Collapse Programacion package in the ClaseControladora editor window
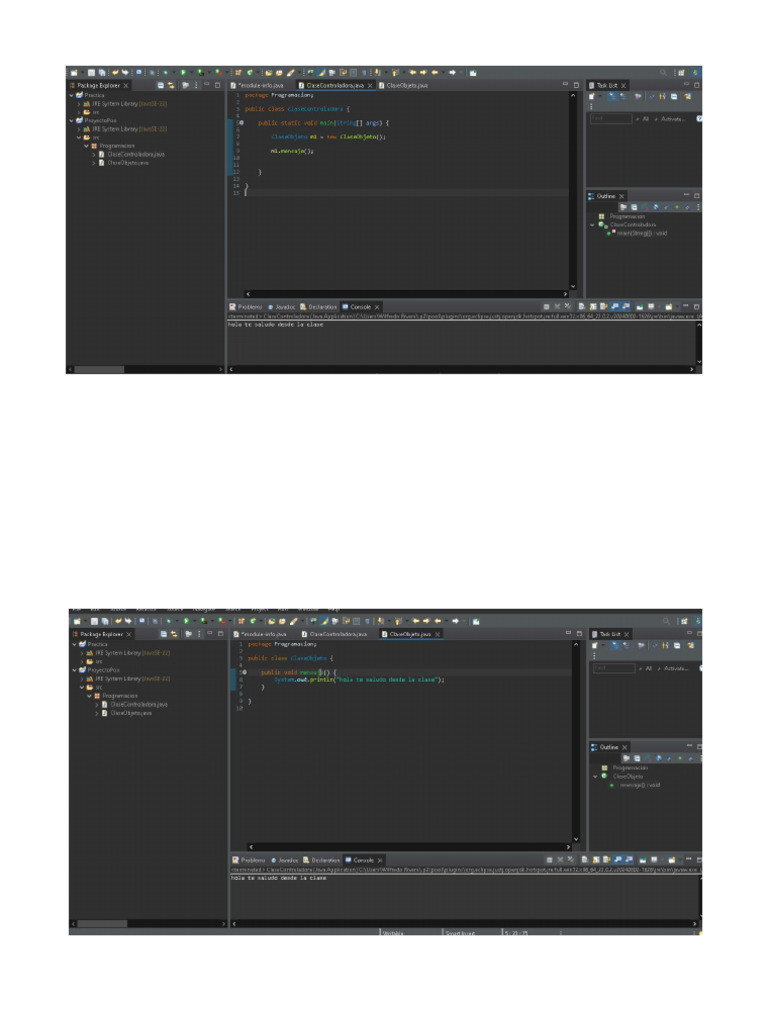 pos(86,146)
